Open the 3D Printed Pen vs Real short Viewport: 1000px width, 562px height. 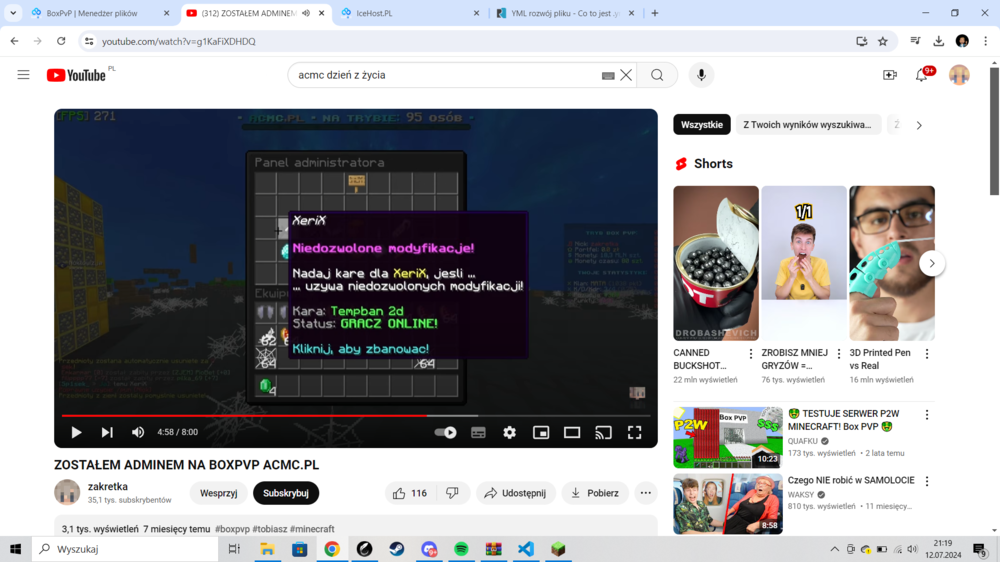[x=892, y=263]
